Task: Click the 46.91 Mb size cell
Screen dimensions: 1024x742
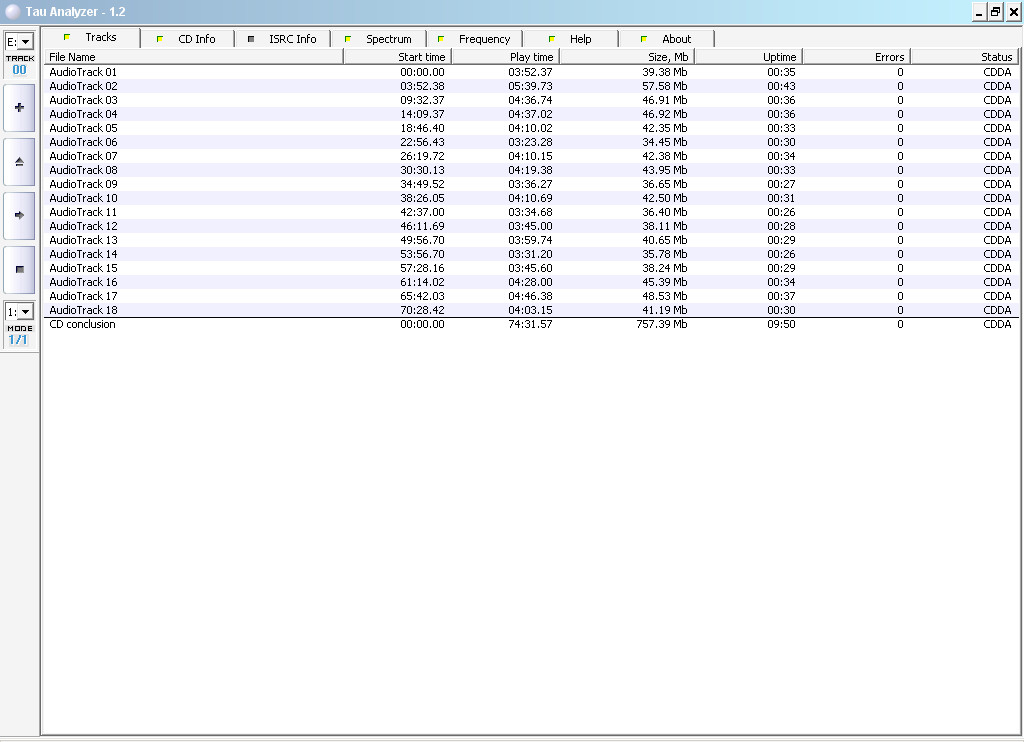Action: (664, 100)
